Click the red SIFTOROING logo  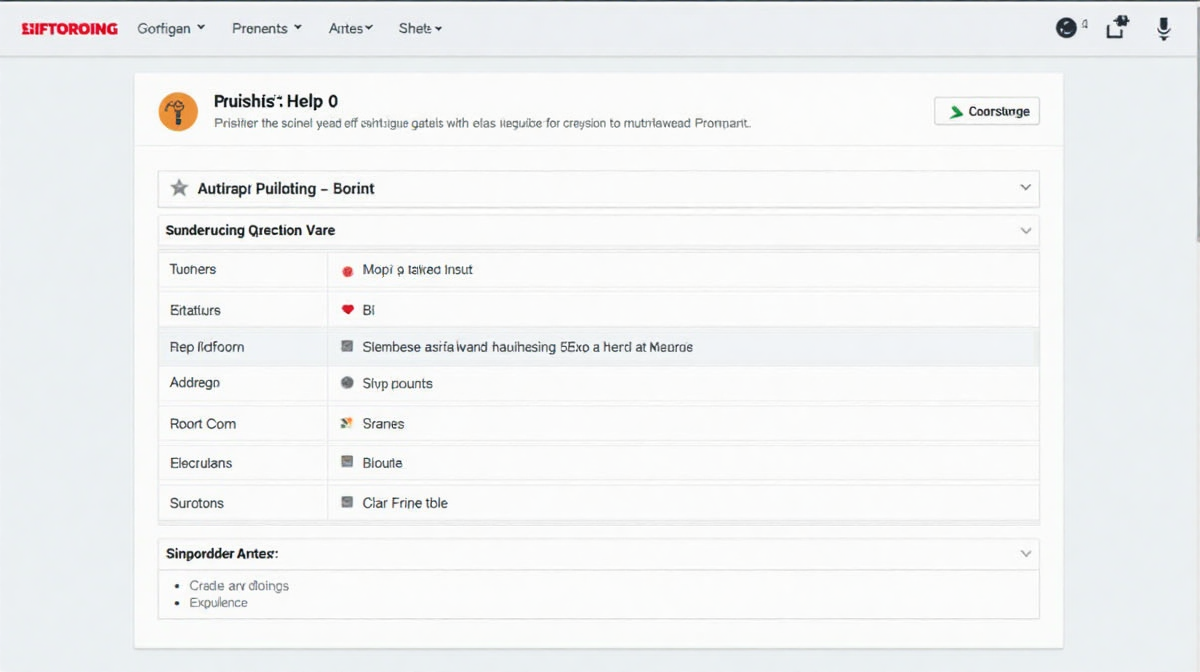click(69, 28)
